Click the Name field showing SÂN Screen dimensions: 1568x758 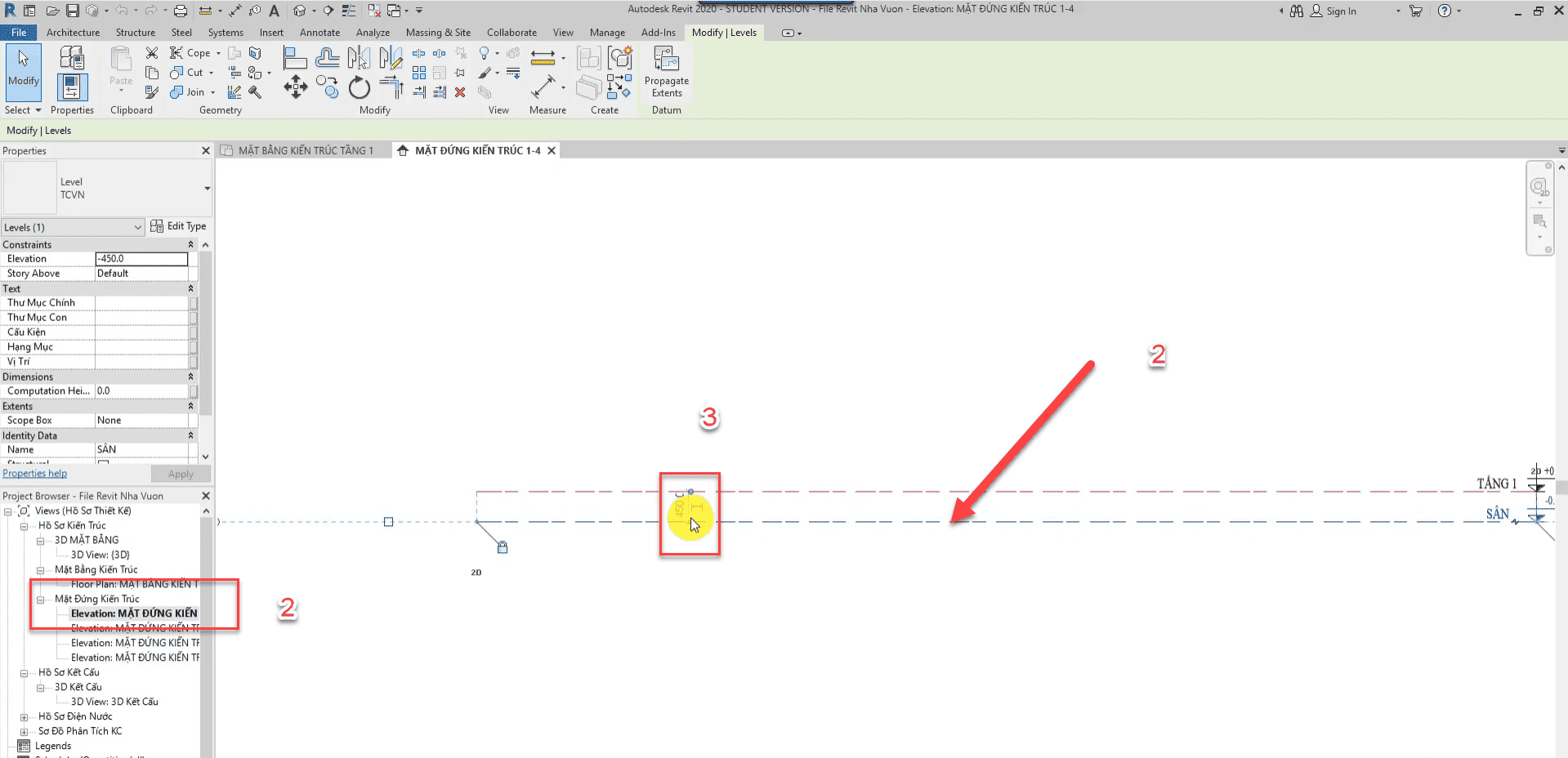coord(141,450)
